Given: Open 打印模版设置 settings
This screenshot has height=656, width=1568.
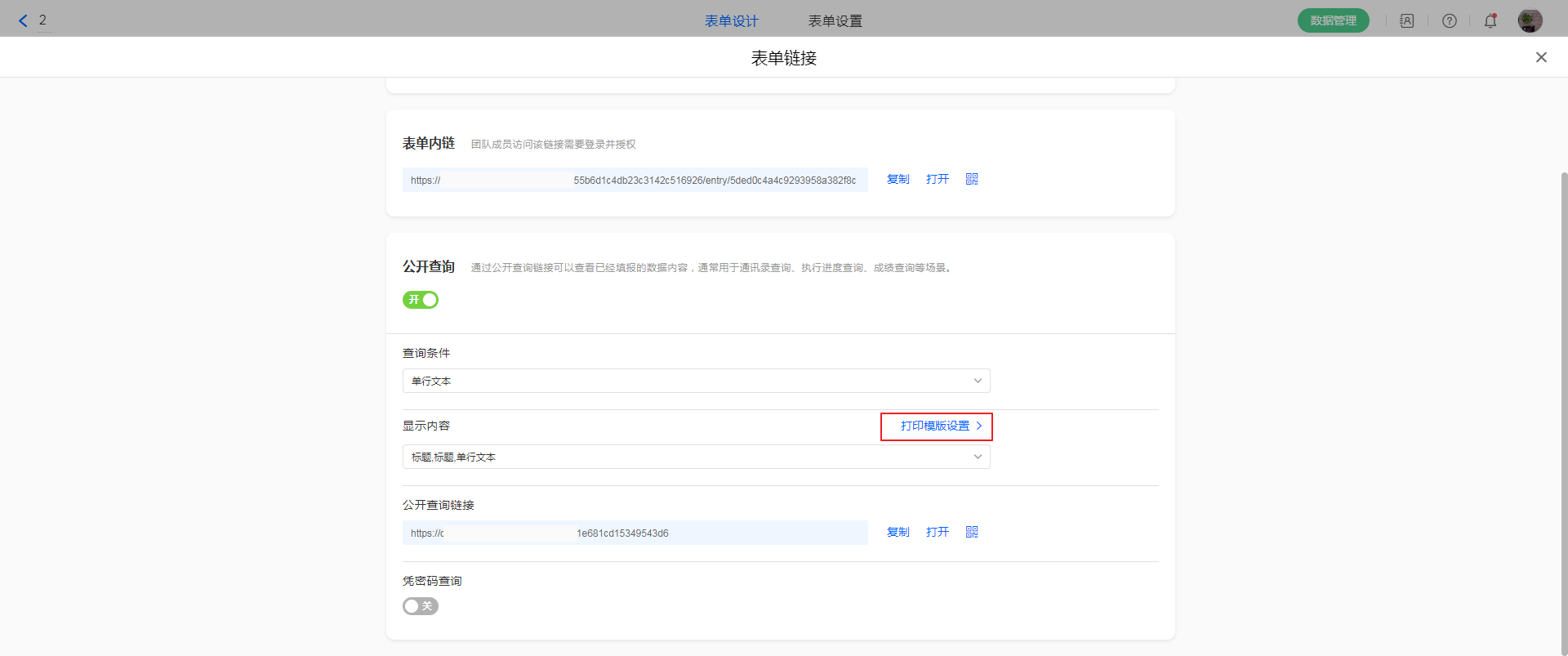Looking at the screenshot, I should pos(936,426).
